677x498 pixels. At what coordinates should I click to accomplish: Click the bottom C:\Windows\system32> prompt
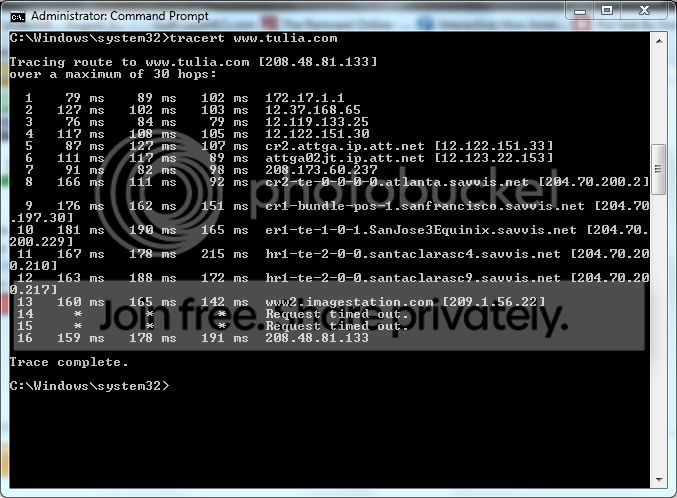tap(89, 385)
